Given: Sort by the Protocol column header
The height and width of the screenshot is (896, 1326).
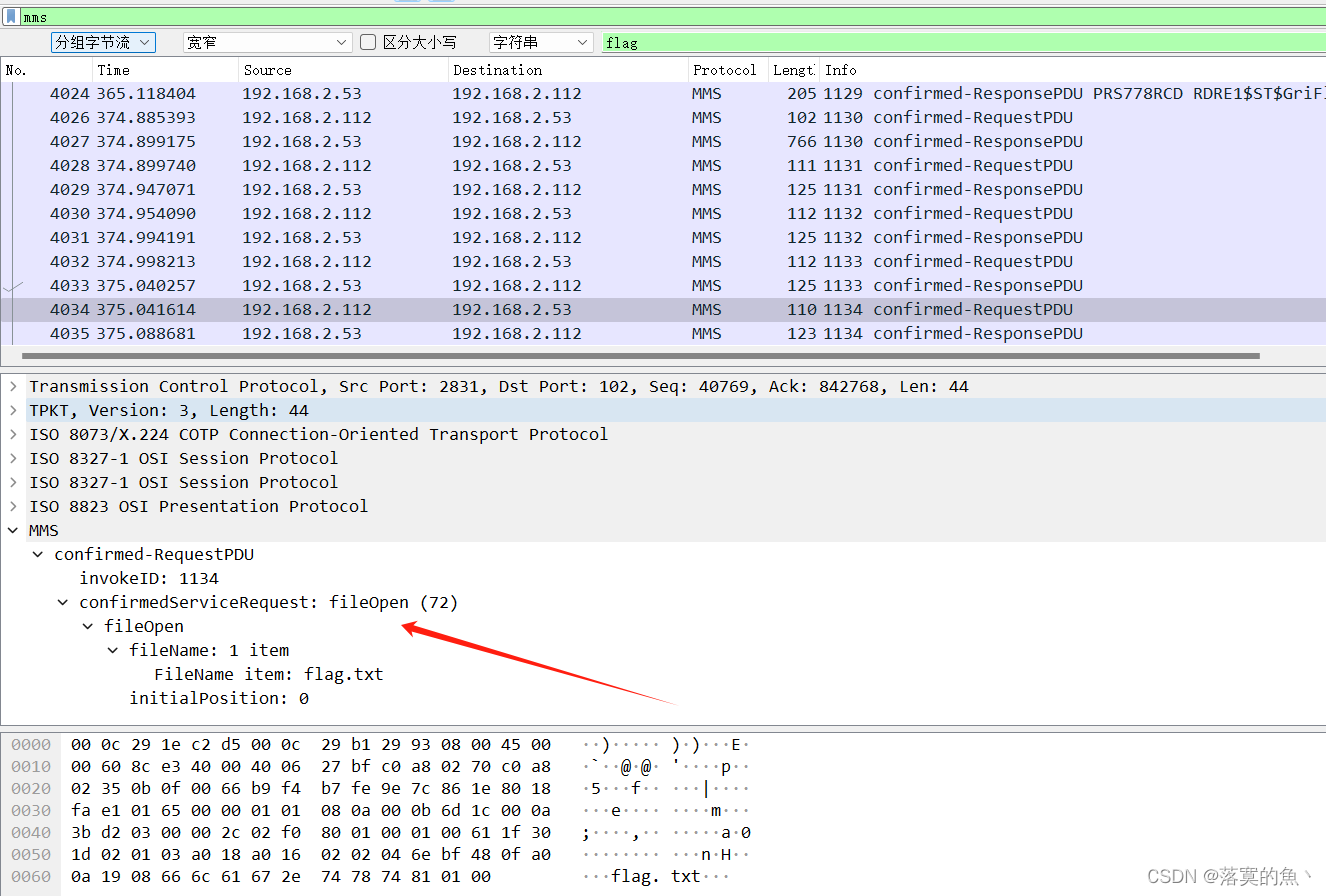Looking at the screenshot, I should [x=727, y=70].
